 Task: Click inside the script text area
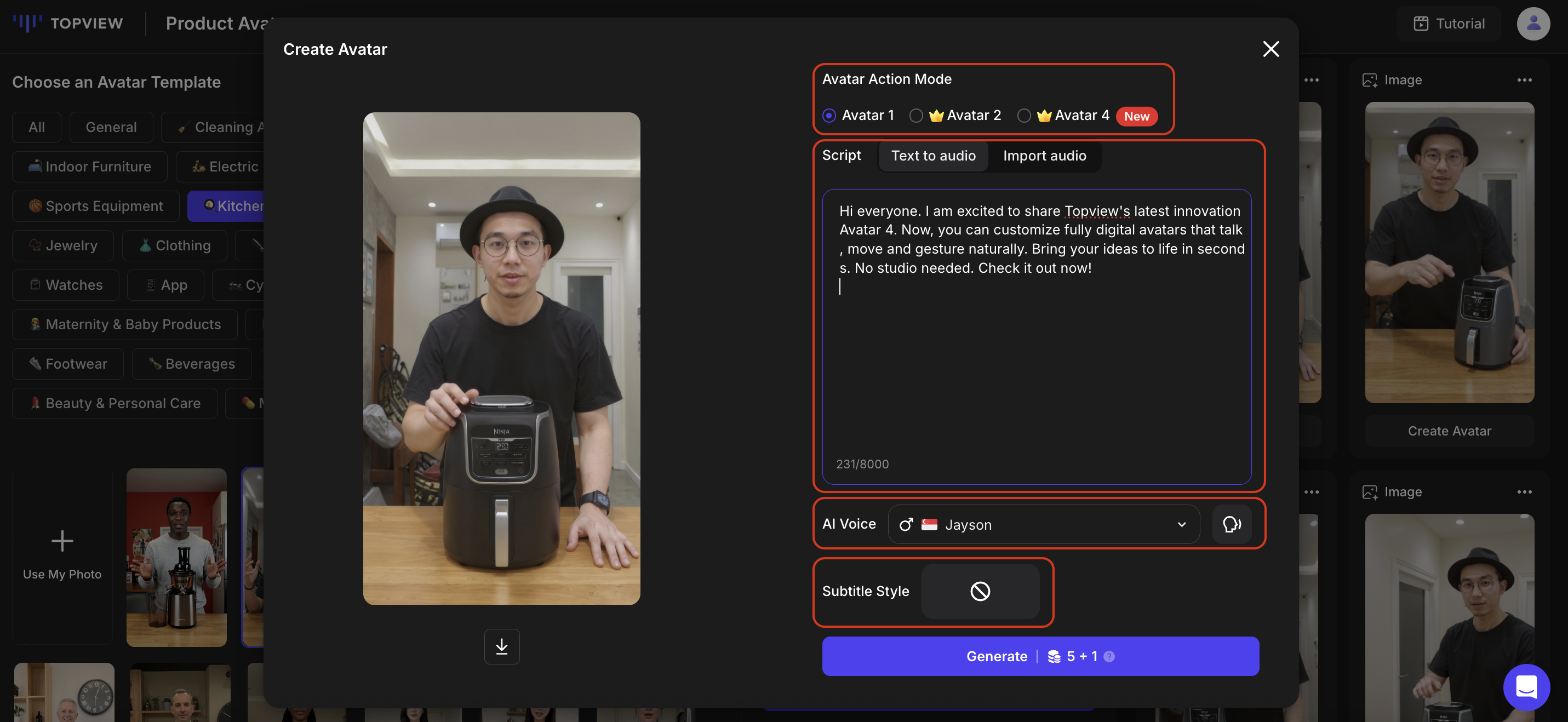click(1036, 365)
